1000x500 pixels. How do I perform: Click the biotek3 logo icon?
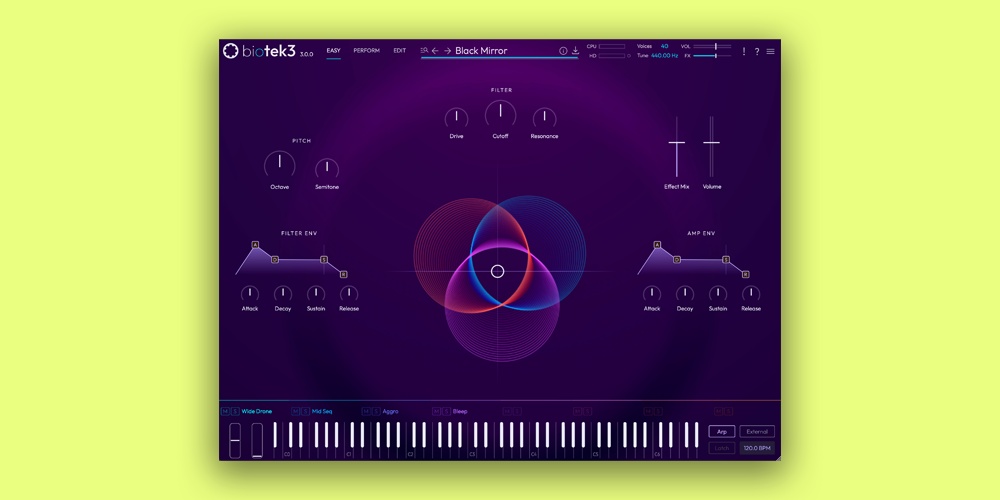point(230,51)
